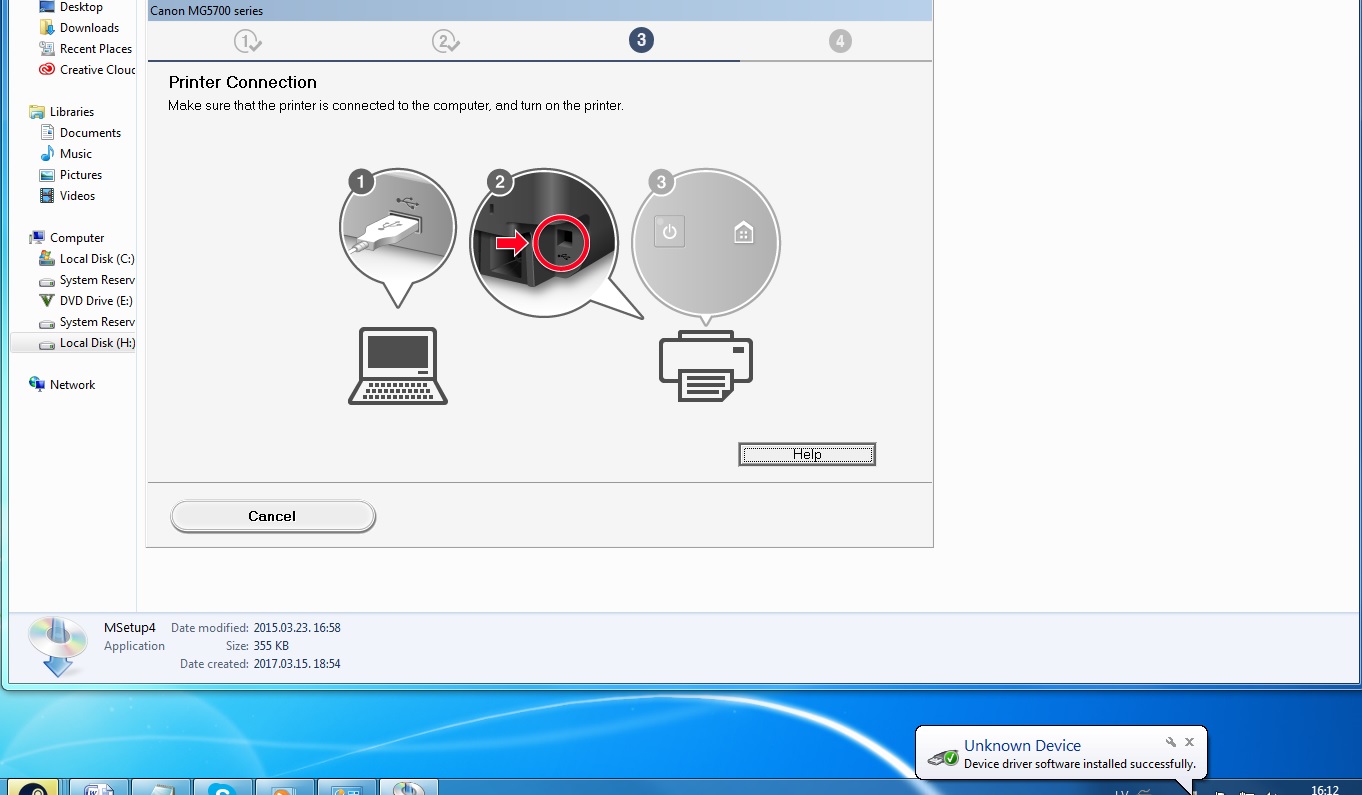This screenshot has height=795, width=1362.
Task: Open the Music library note icon
Action: point(46,154)
